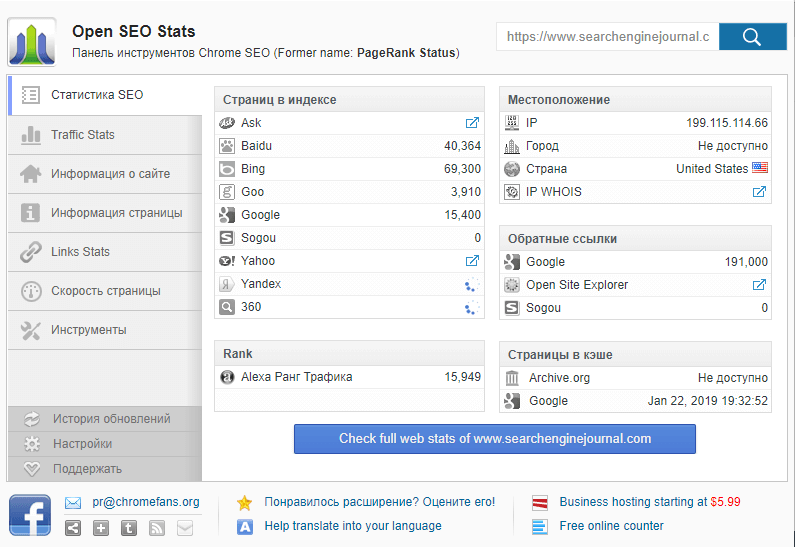795x547 pixels.
Task: Click Google icon in Страниц в индексе
Action: (x=227, y=215)
